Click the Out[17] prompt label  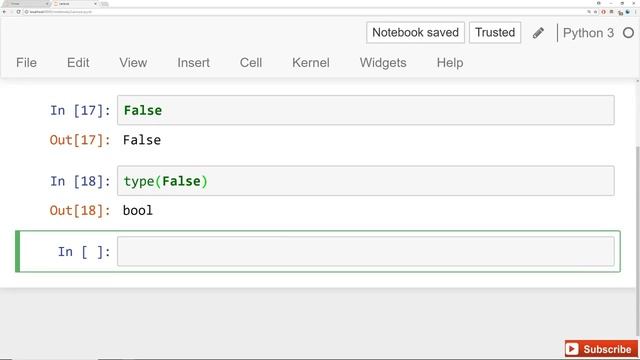pos(80,140)
